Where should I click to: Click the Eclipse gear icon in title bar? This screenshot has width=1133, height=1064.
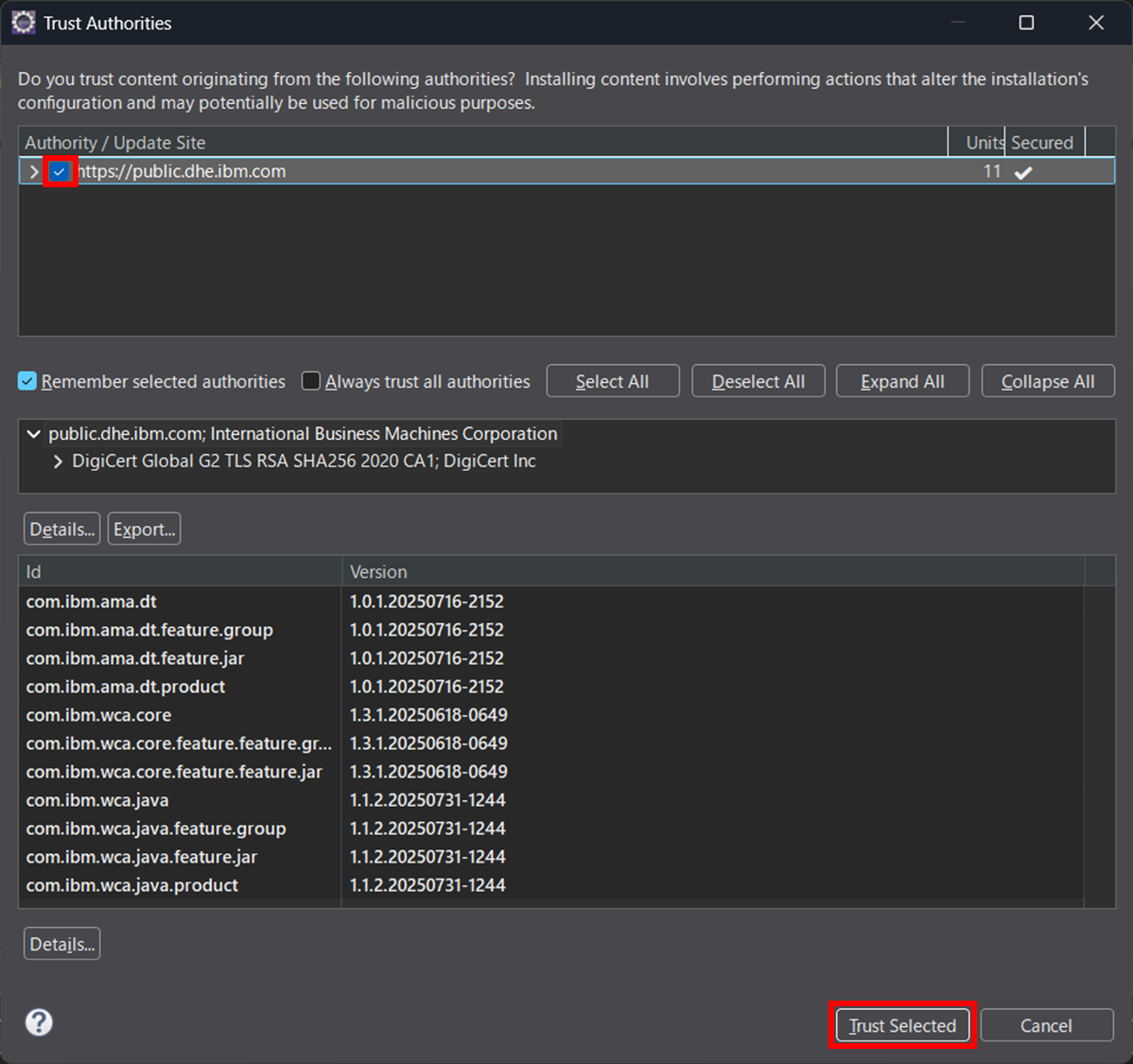(x=24, y=23)
